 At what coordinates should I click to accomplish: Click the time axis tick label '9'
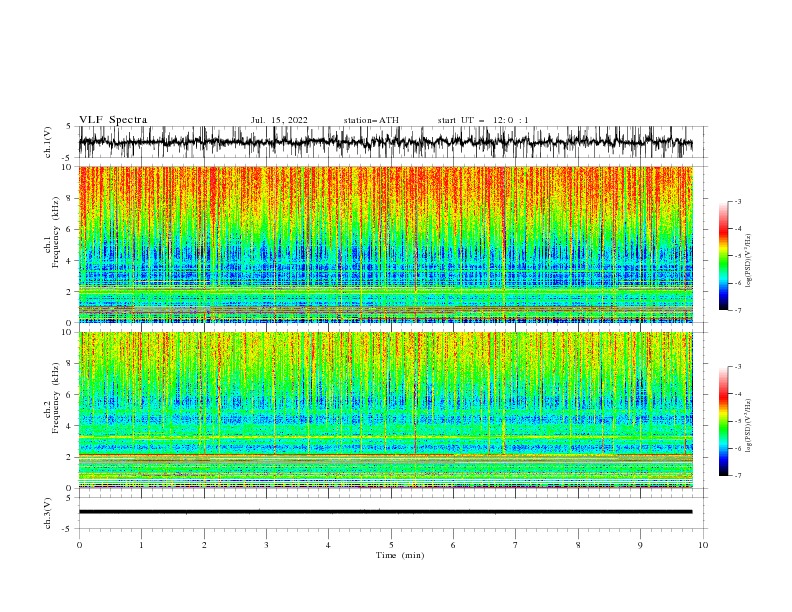(x=640, y=545)
